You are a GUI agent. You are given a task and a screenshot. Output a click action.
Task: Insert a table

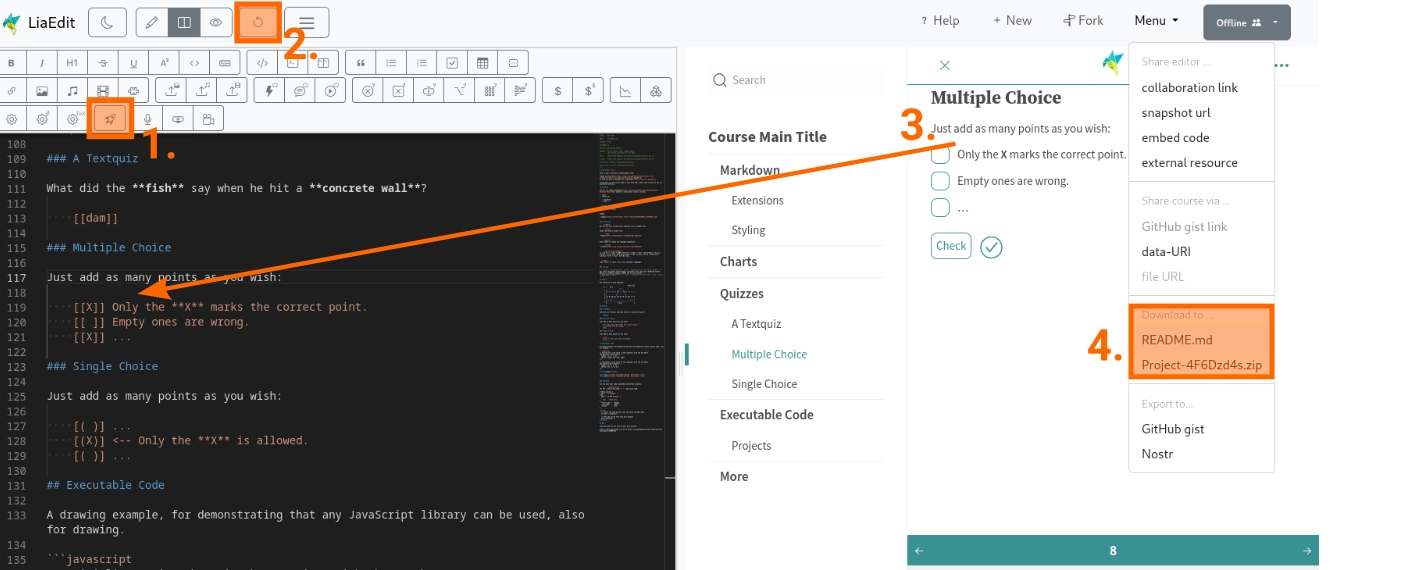(x=482, y=63)
